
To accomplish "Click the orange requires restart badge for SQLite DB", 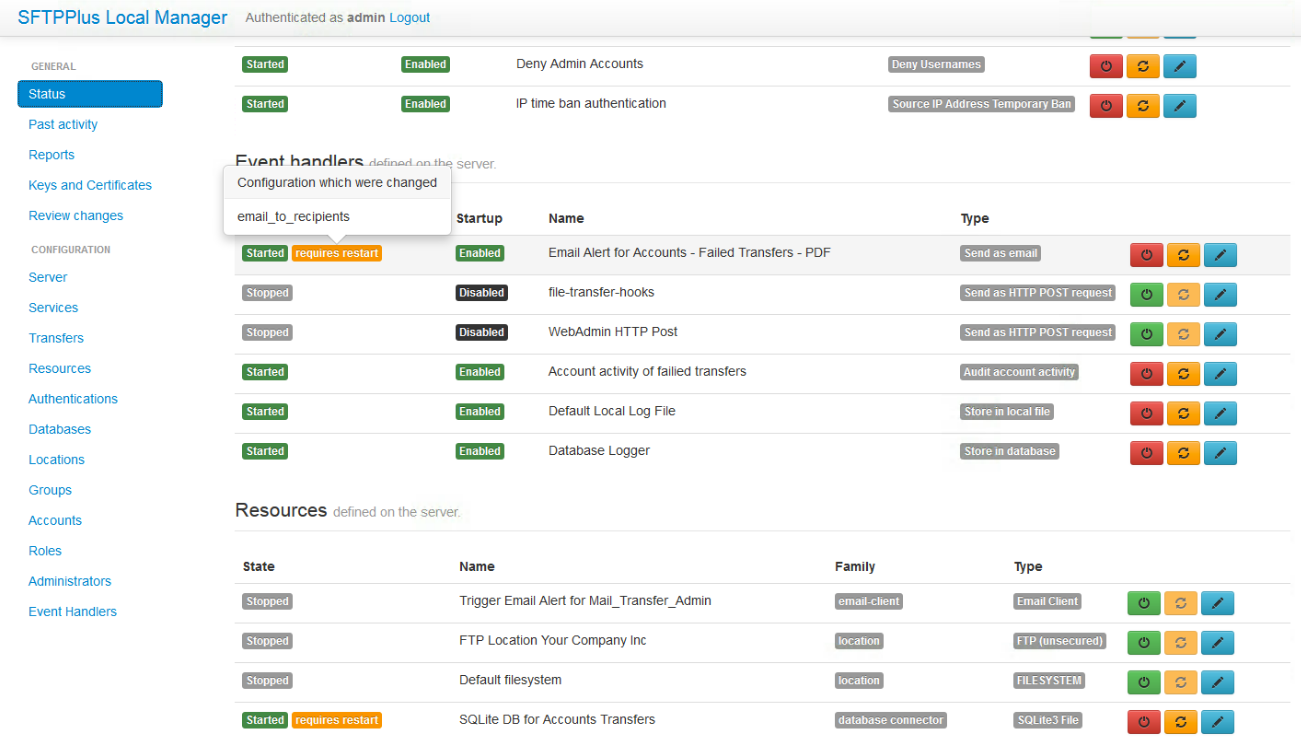I will 337,720.
